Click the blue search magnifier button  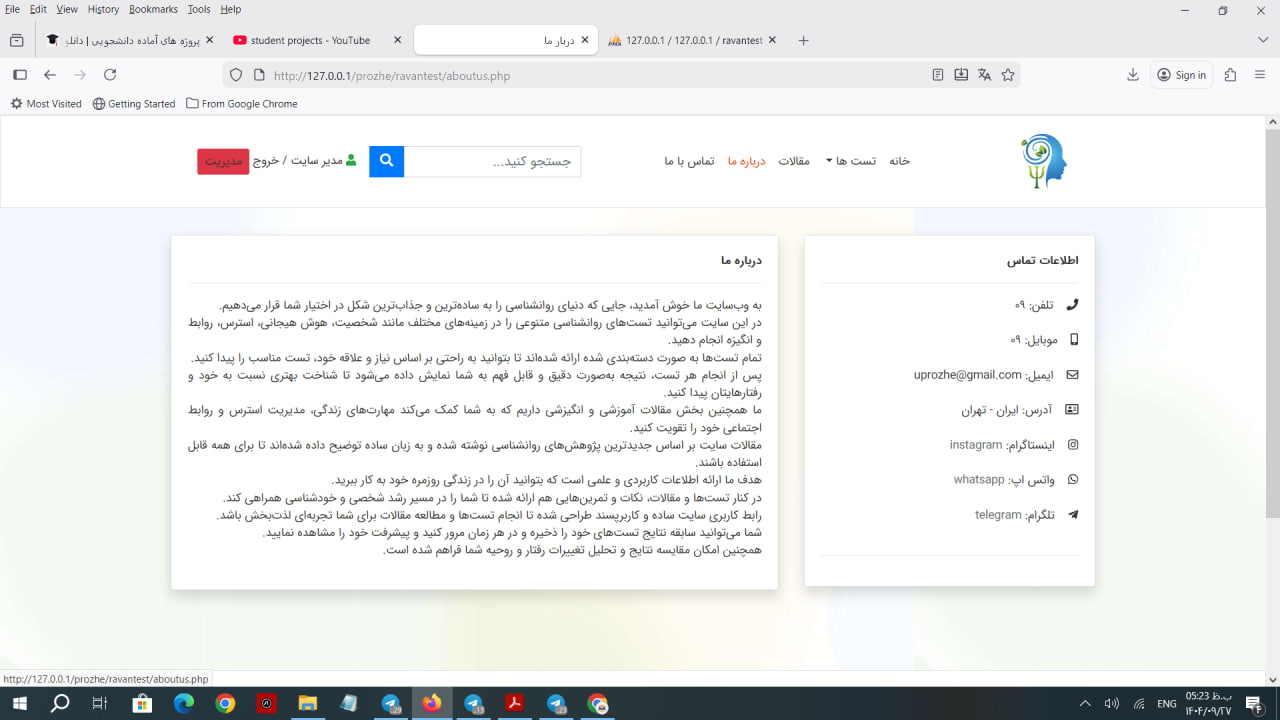[x=386, y=161]
